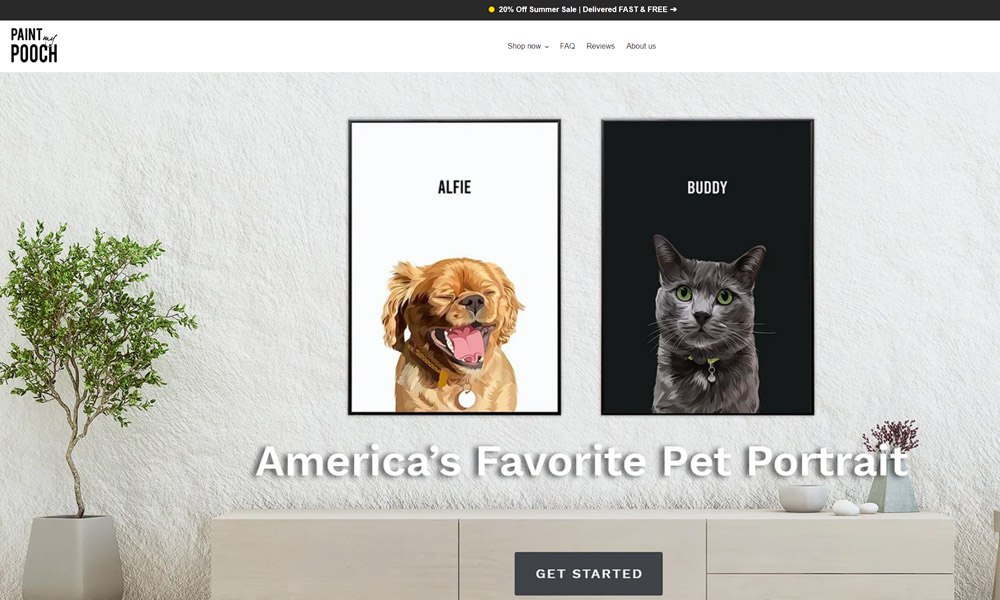Open the 20% Off Summer Sale banner
This screenshot has width=1000, height=600.
[583, 10]
